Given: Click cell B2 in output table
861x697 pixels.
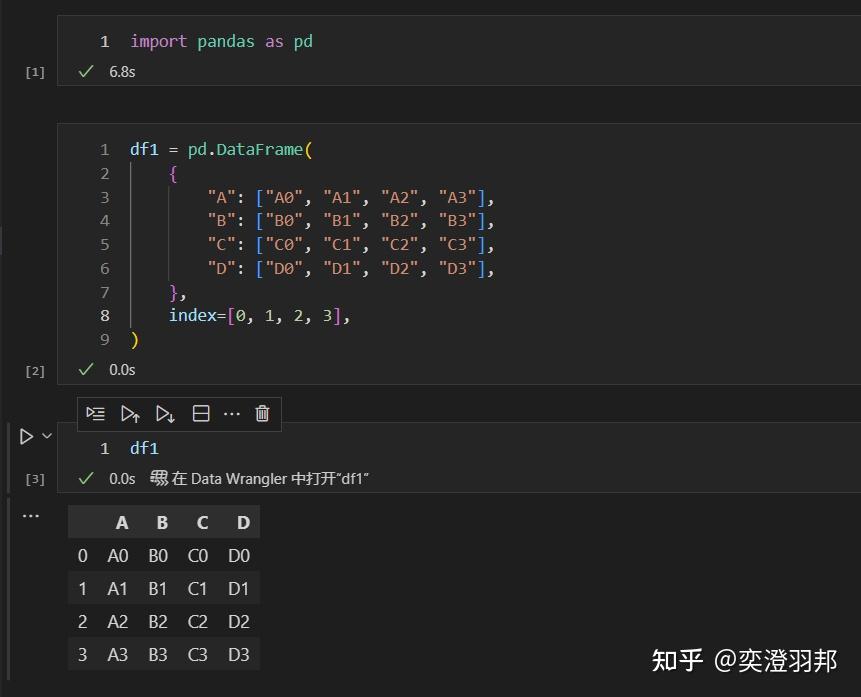Looking at the screenshot, I should click(x=158, y=621).
